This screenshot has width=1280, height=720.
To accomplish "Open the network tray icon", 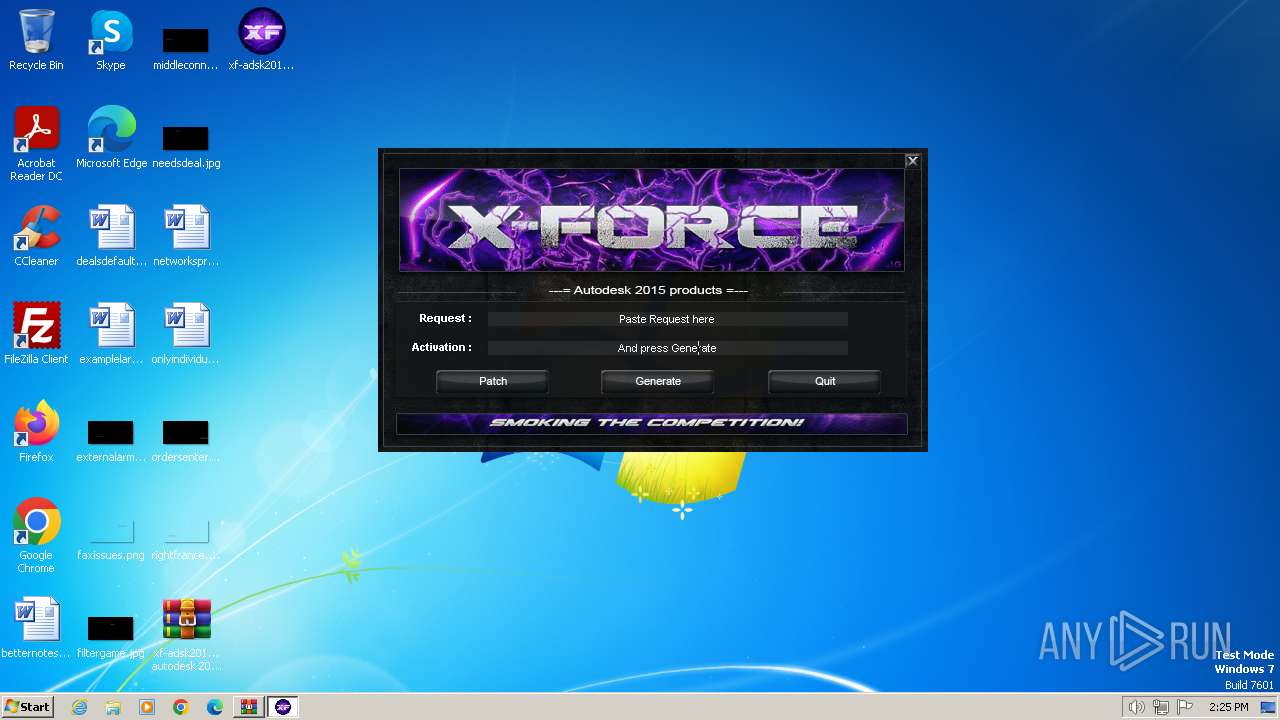I will [1161, 707].
